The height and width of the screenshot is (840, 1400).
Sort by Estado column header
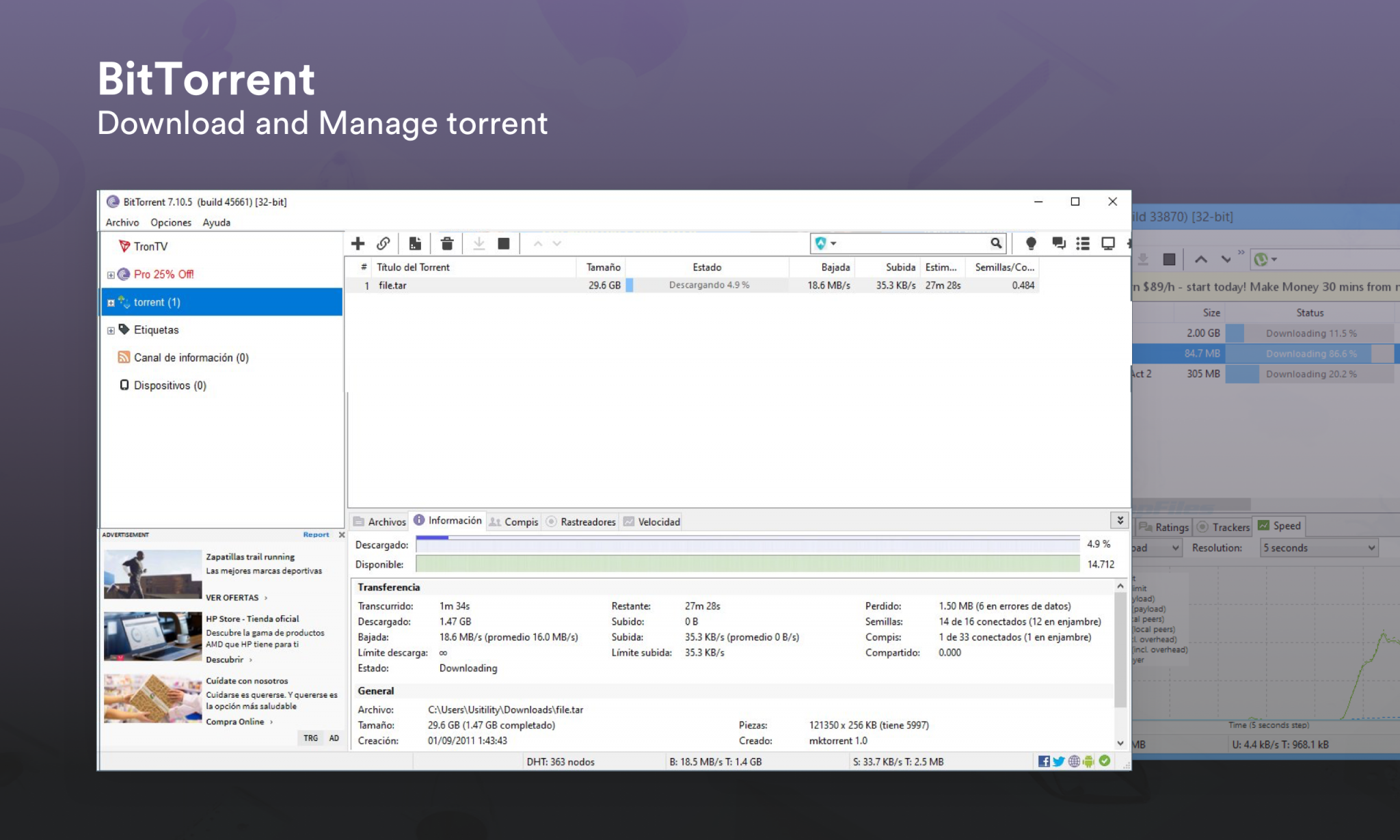pyautogui.click(x=707, y=267)
